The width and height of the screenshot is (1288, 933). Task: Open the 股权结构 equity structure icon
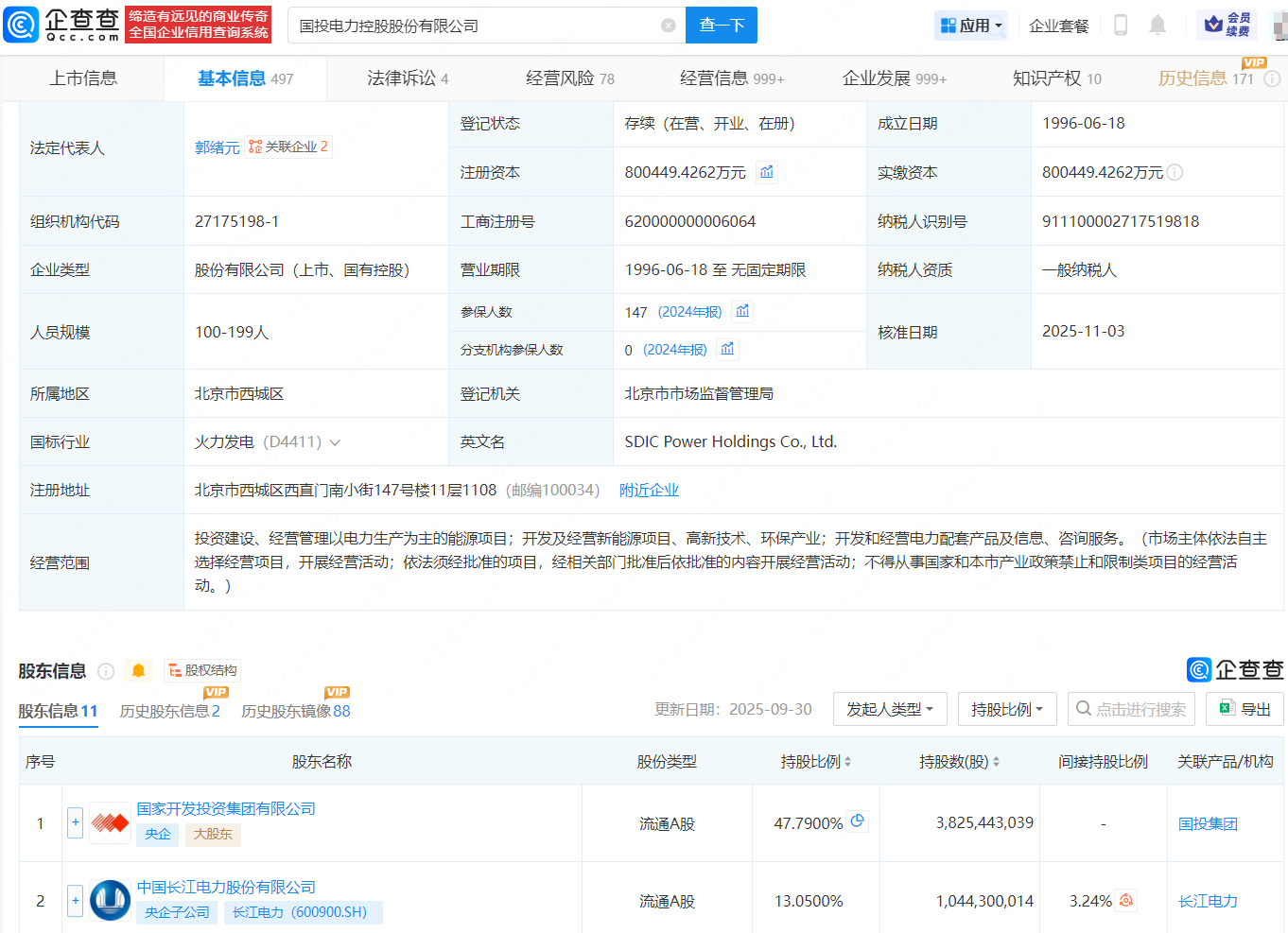(x=200, y=669)
